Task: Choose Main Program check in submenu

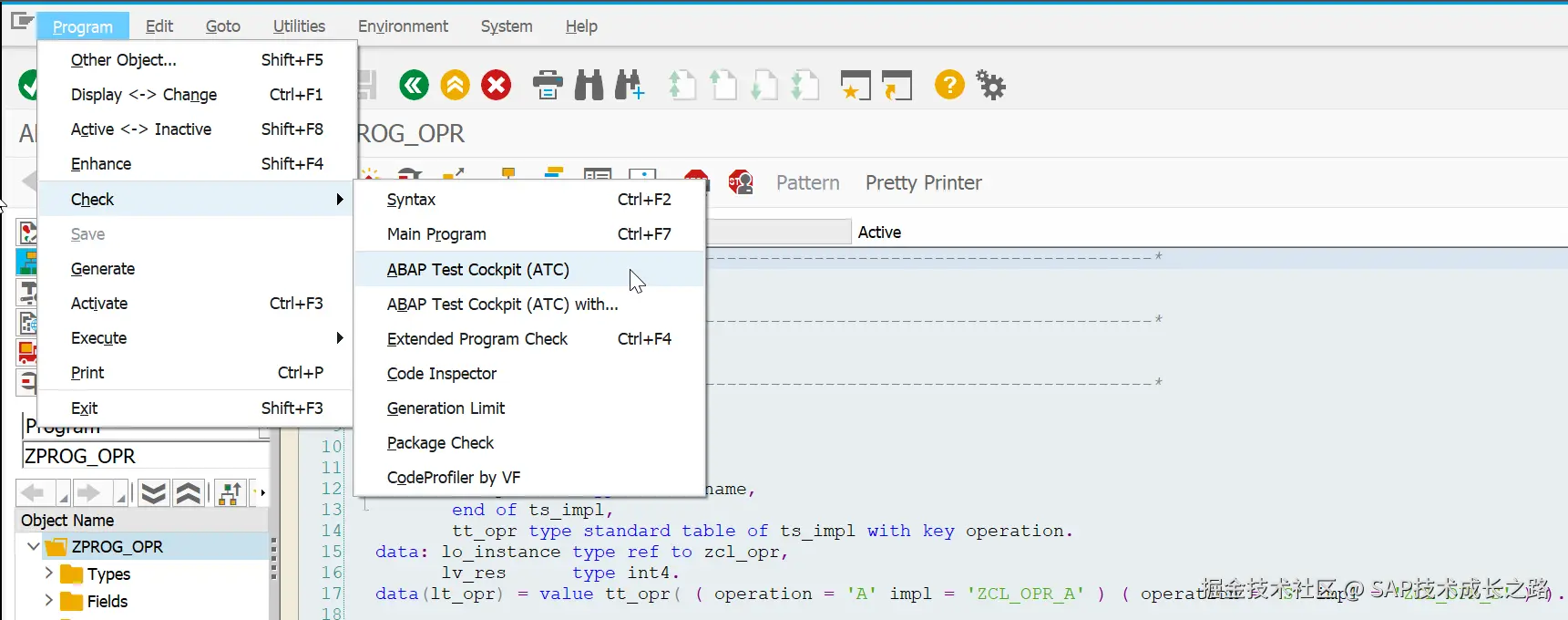Action: point(529,234)
